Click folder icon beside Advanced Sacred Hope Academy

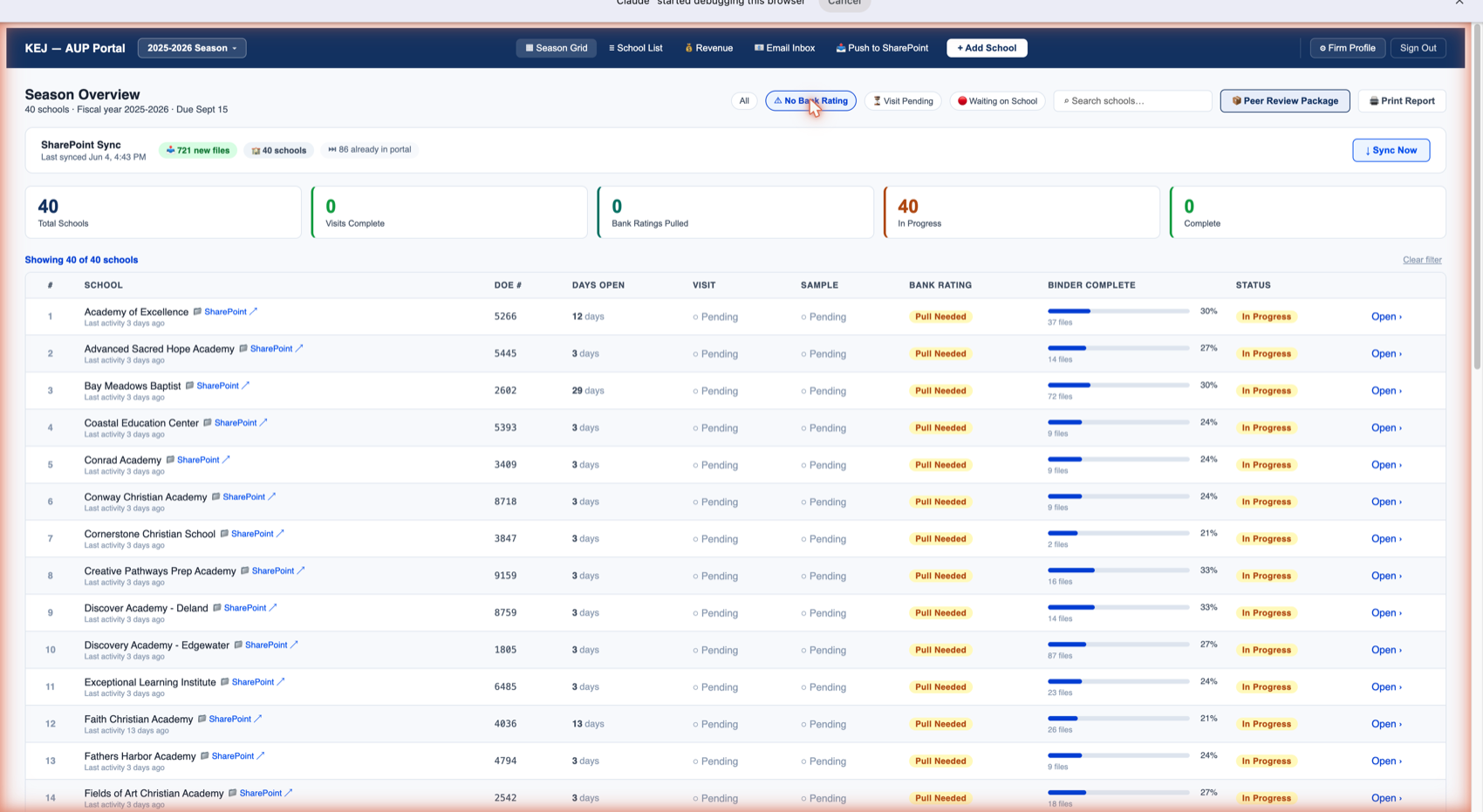pyautogui.click(x=243, y=349)
